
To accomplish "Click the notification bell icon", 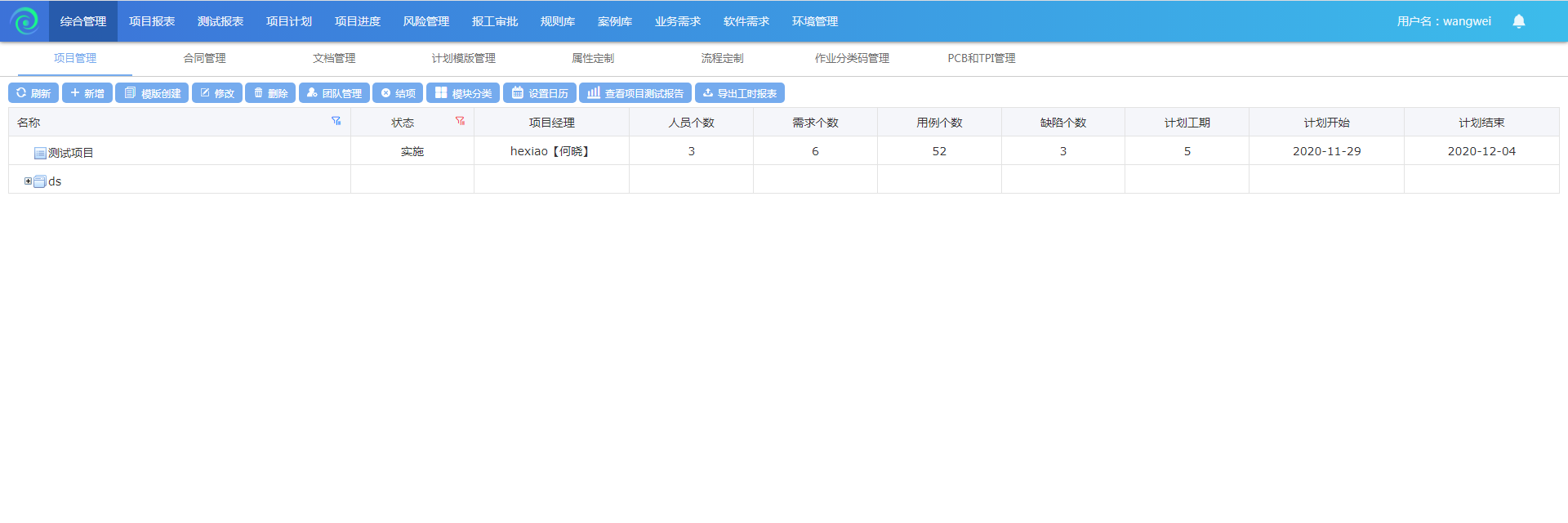I will (x=1518, y=21).
